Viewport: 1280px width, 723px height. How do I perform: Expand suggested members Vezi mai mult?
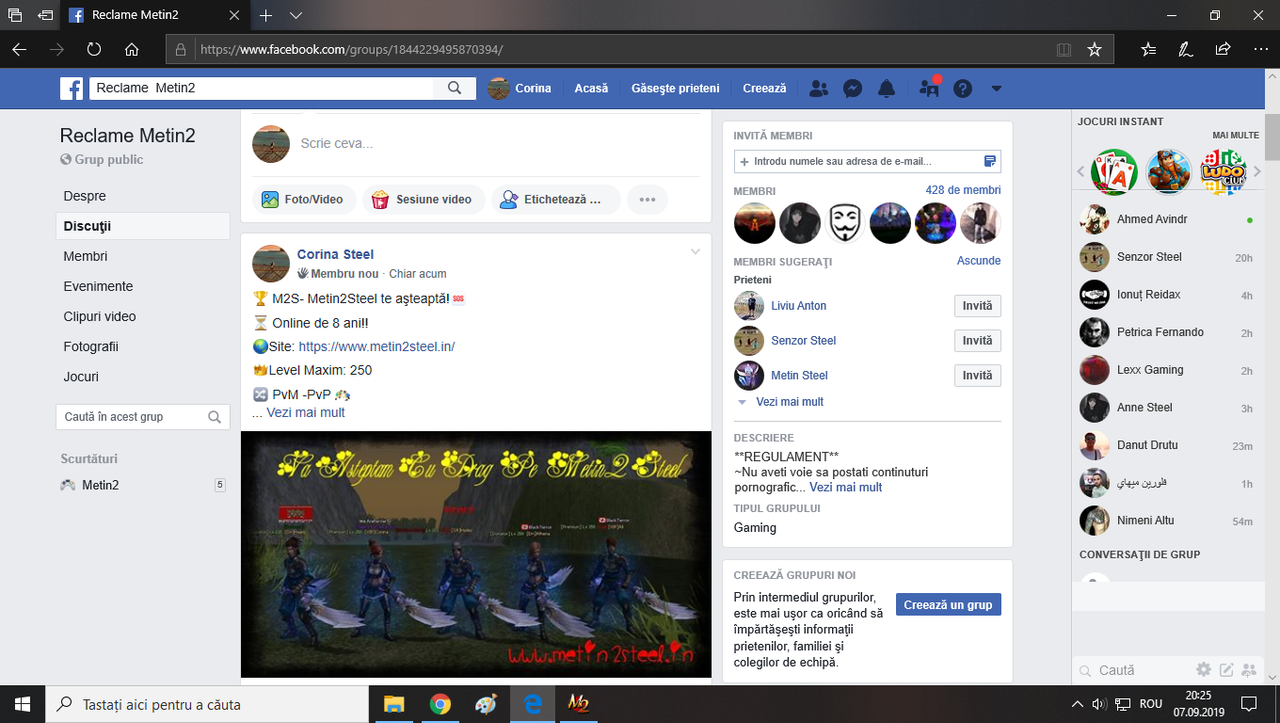pyautogui.click(x=790, y=402)
